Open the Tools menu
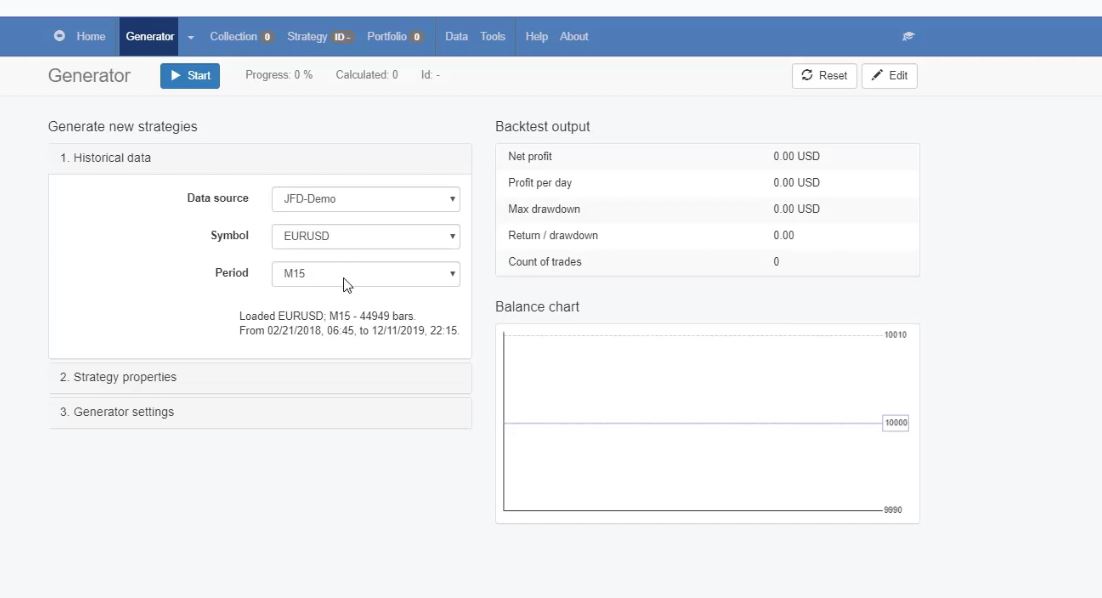The width and height of the screenshot is (1102, 598). pos(493,37)
